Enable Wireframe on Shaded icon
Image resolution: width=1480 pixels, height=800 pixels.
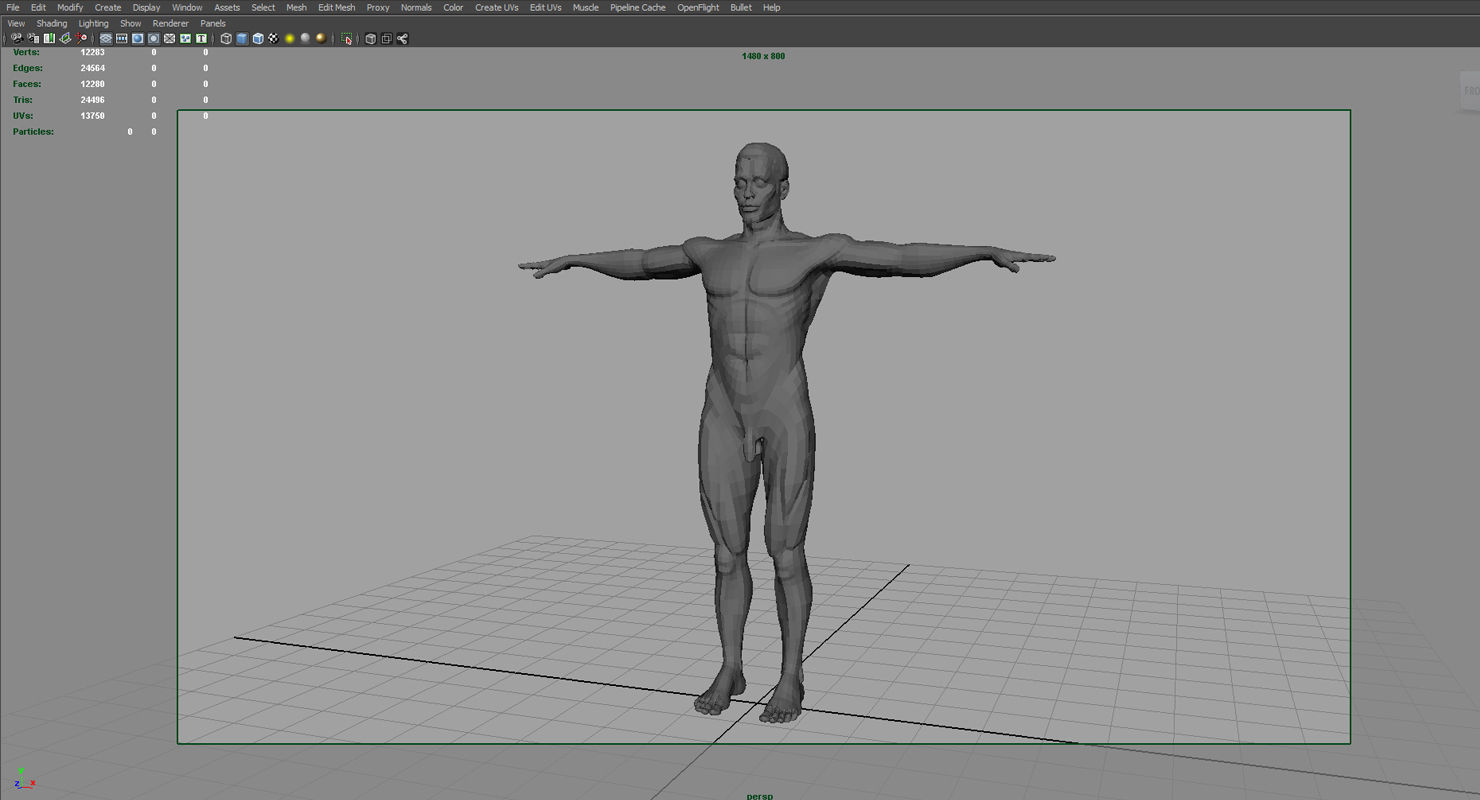click(x=258, y=38)
